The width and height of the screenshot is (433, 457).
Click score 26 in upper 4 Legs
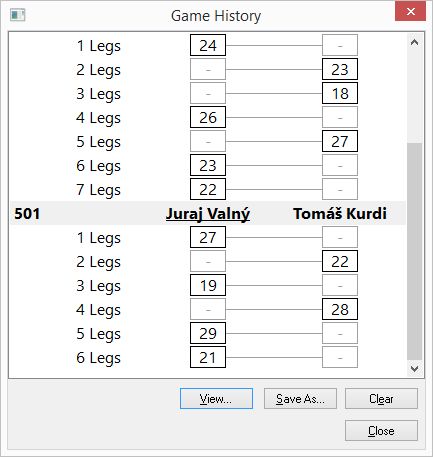pos(208,117)
